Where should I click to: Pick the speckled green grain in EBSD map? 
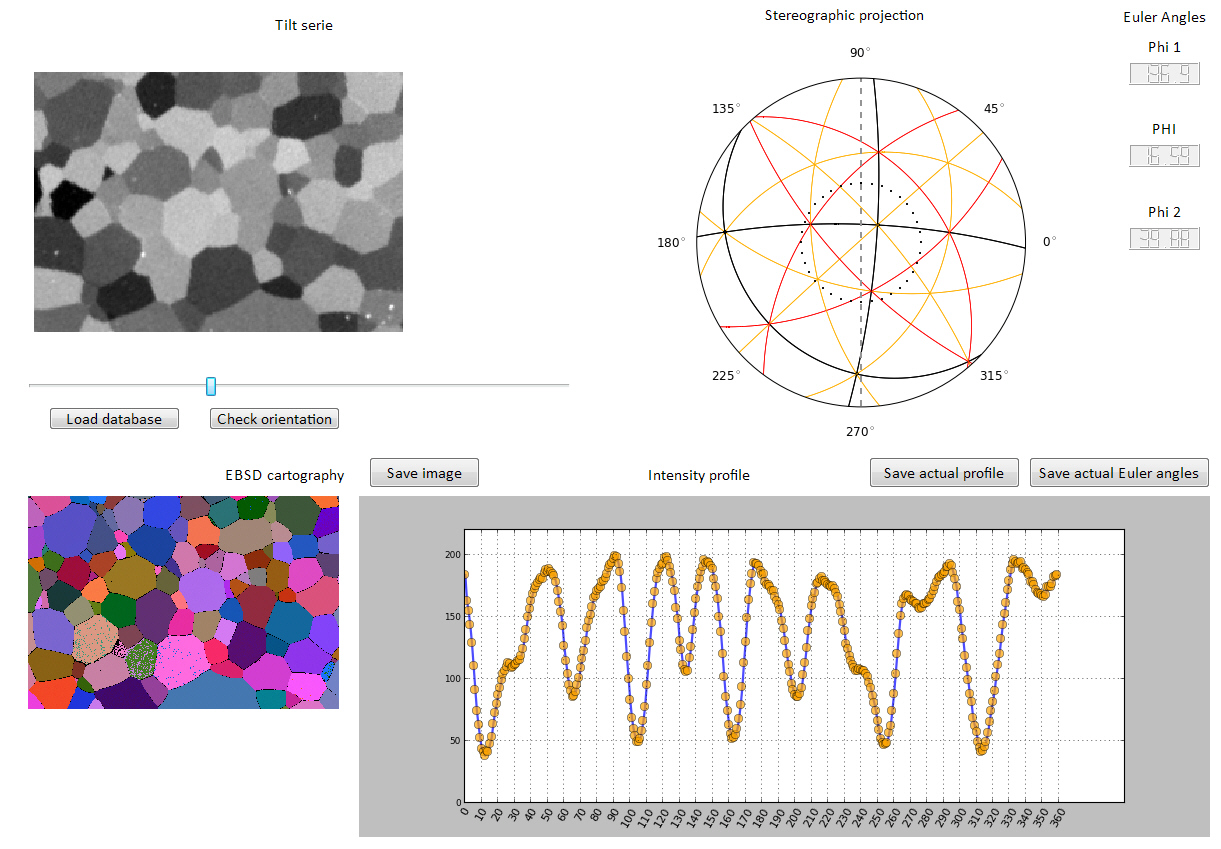point(144,657)
